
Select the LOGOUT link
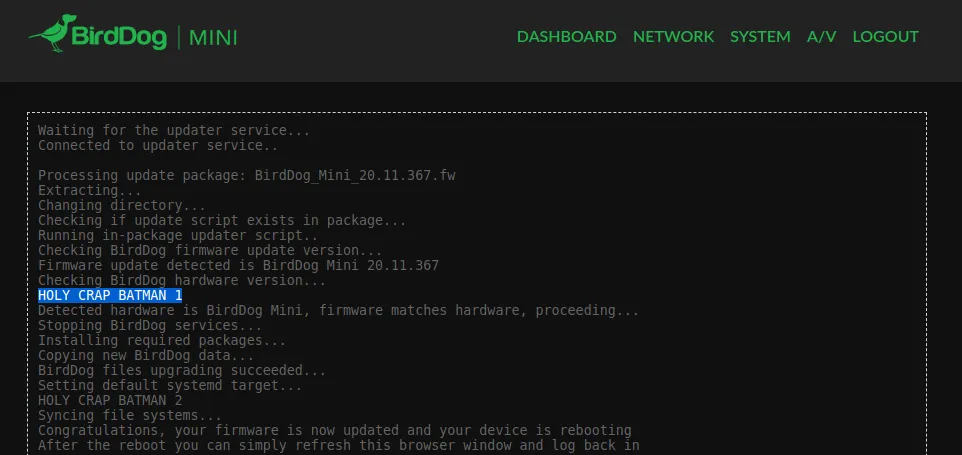pos(885,37)
